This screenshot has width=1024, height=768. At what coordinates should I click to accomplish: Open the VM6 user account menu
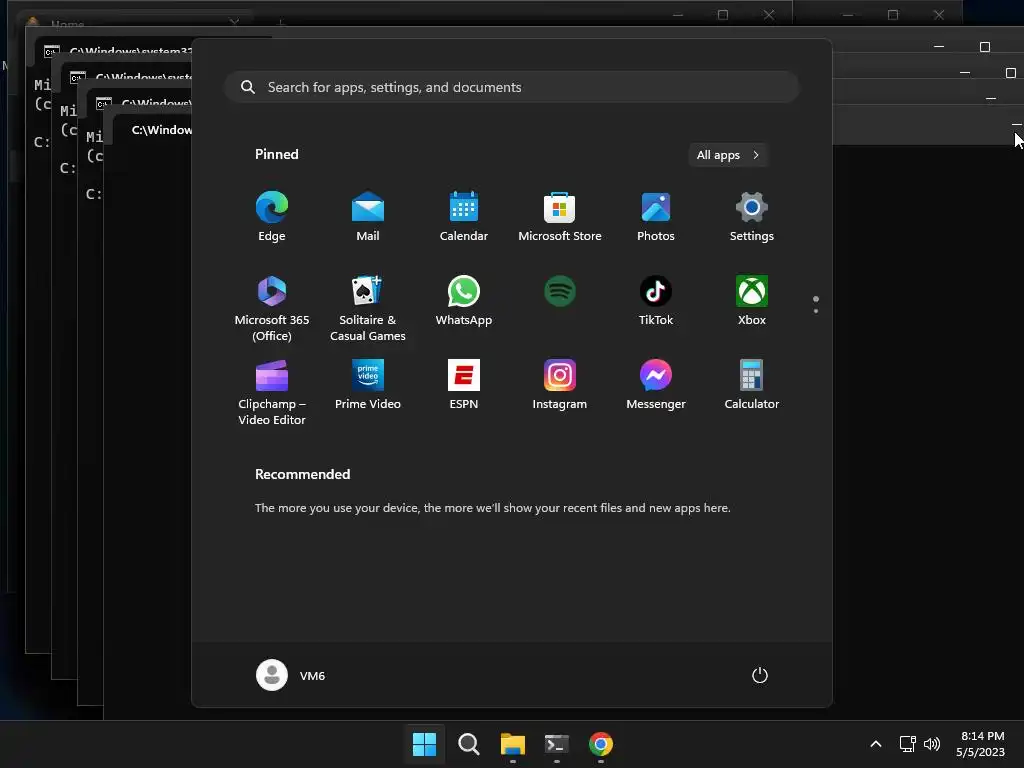click(291, 675)
